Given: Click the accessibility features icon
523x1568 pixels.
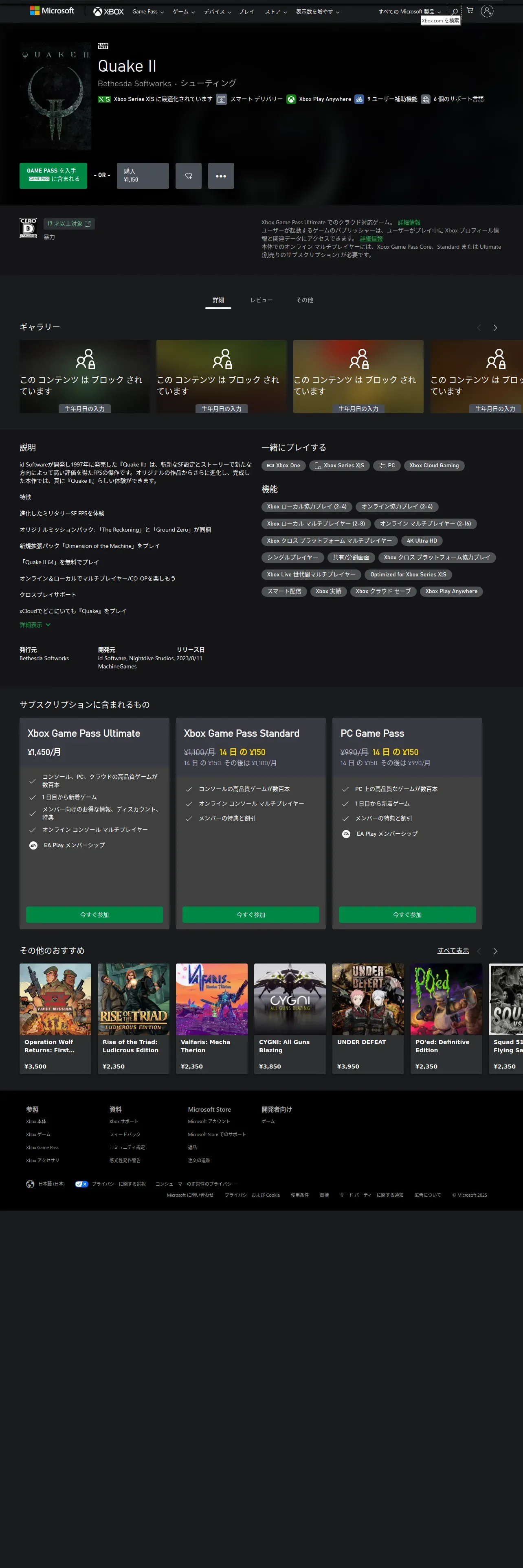Looking at the screenshot, I should click(x=359, y=99).
